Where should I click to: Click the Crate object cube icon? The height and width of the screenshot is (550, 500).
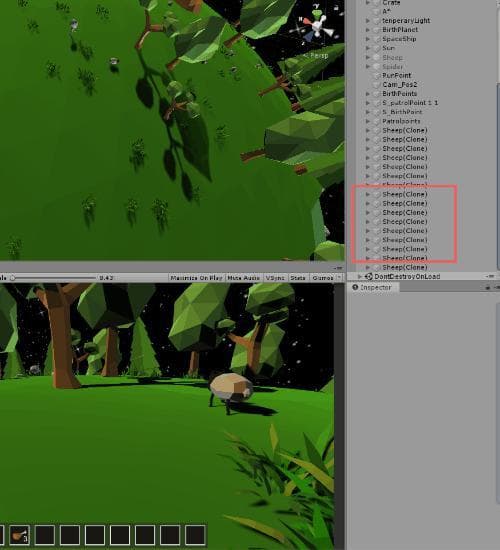tap(376, 3)
